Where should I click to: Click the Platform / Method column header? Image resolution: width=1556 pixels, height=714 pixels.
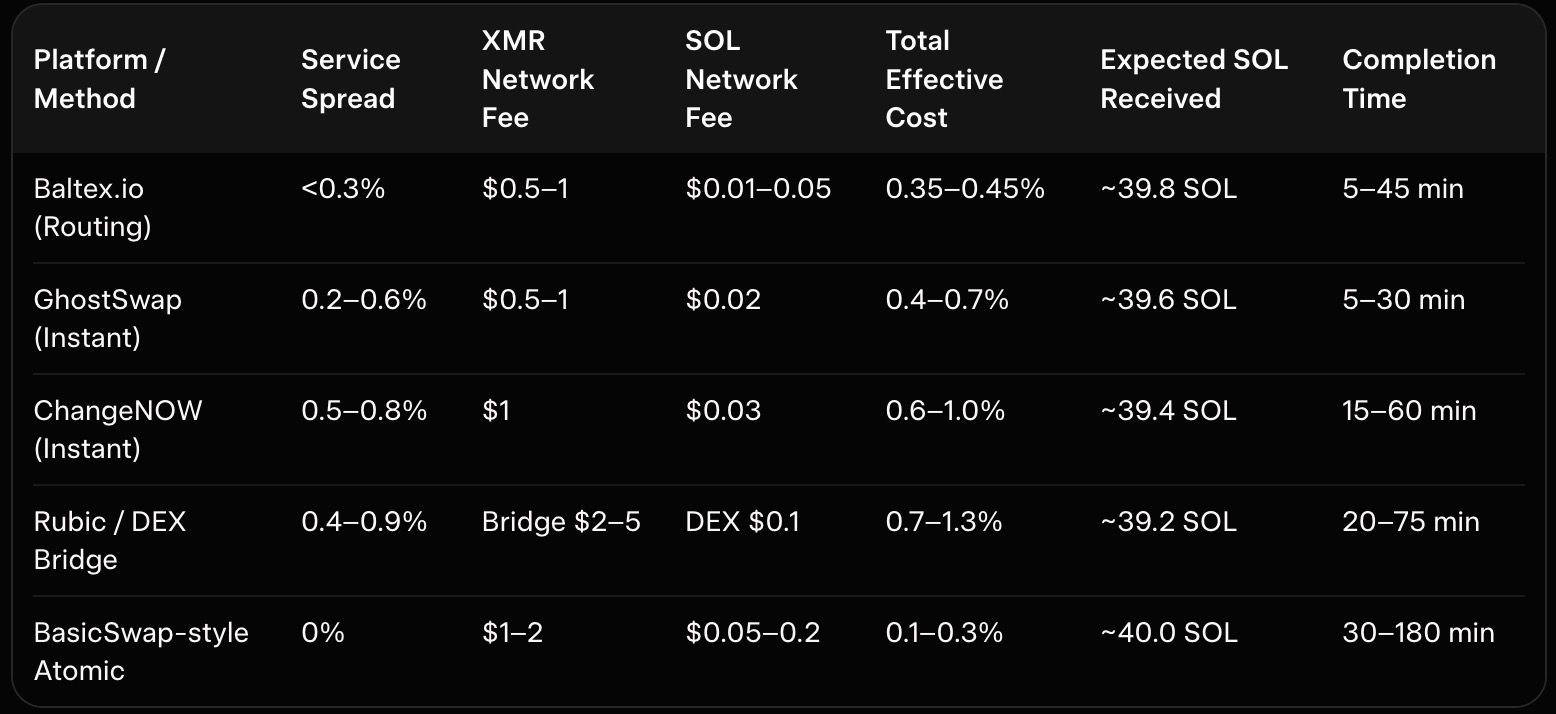click(x=99, y=79)
